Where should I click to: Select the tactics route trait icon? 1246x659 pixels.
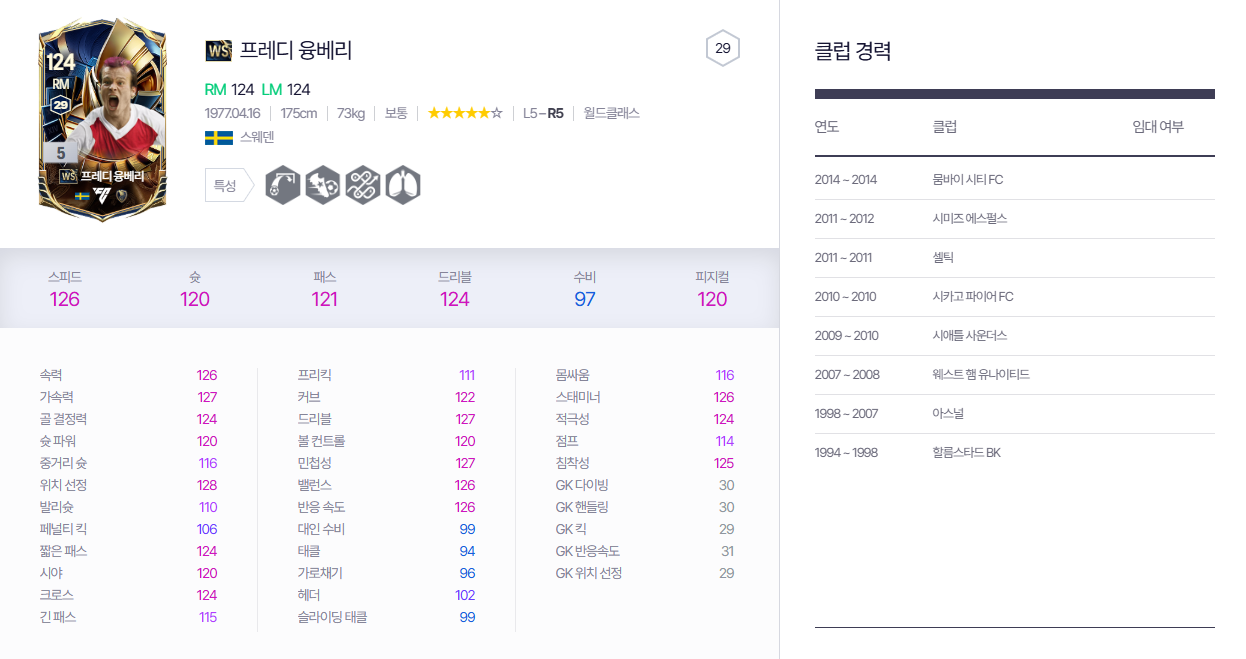click(363, 185)
